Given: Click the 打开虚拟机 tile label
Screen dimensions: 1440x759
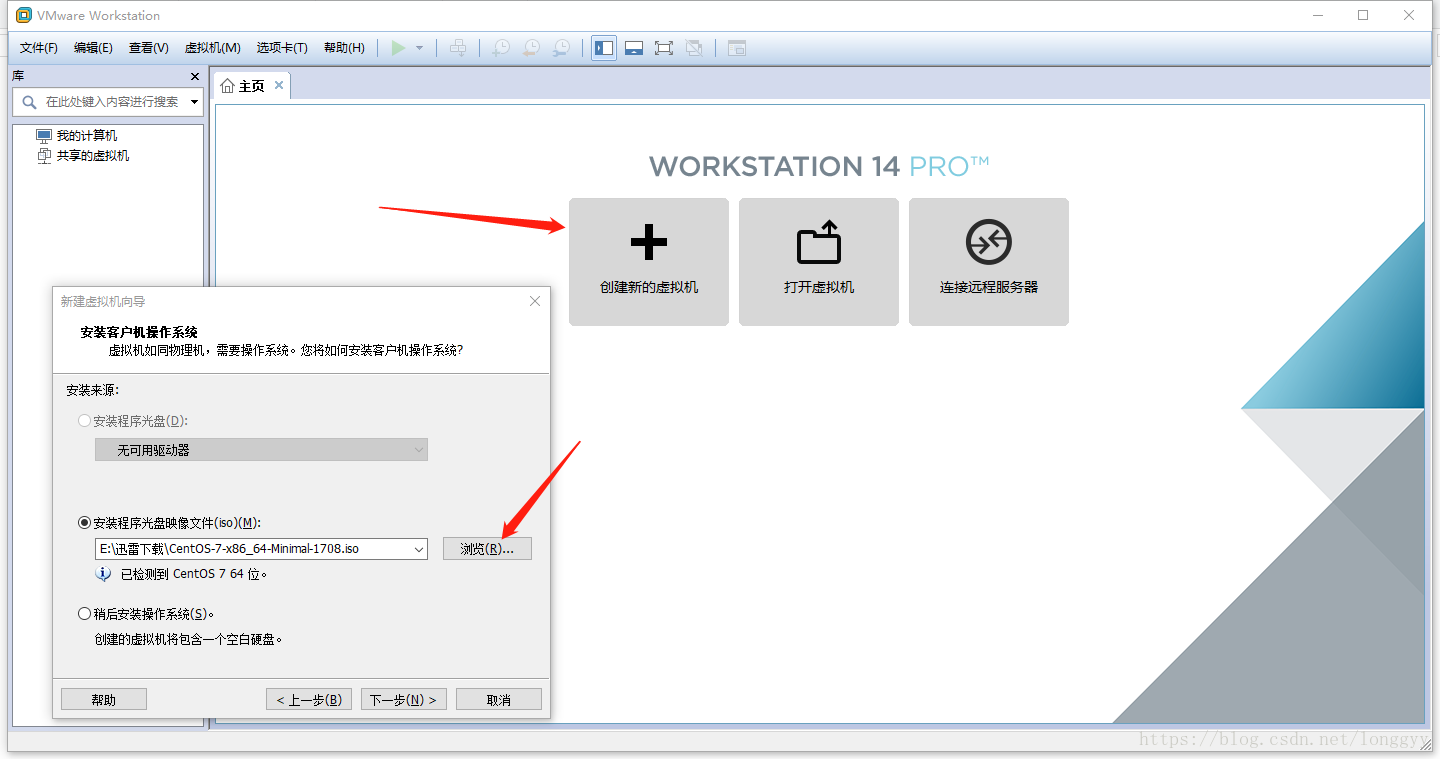Looking at the screenshot, I should coord(819,287).
